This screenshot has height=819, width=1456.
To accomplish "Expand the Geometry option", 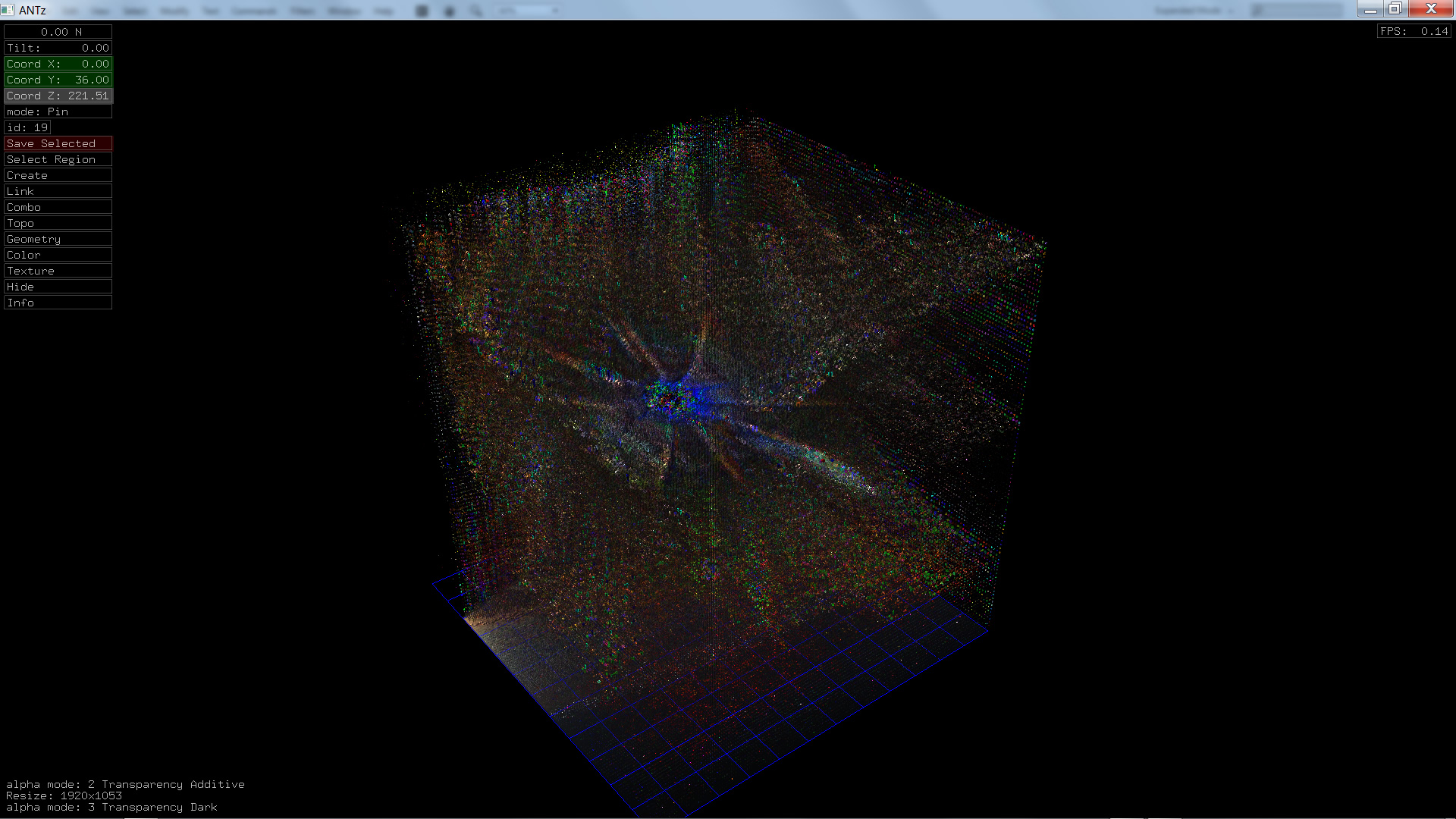I will (58, 239).
